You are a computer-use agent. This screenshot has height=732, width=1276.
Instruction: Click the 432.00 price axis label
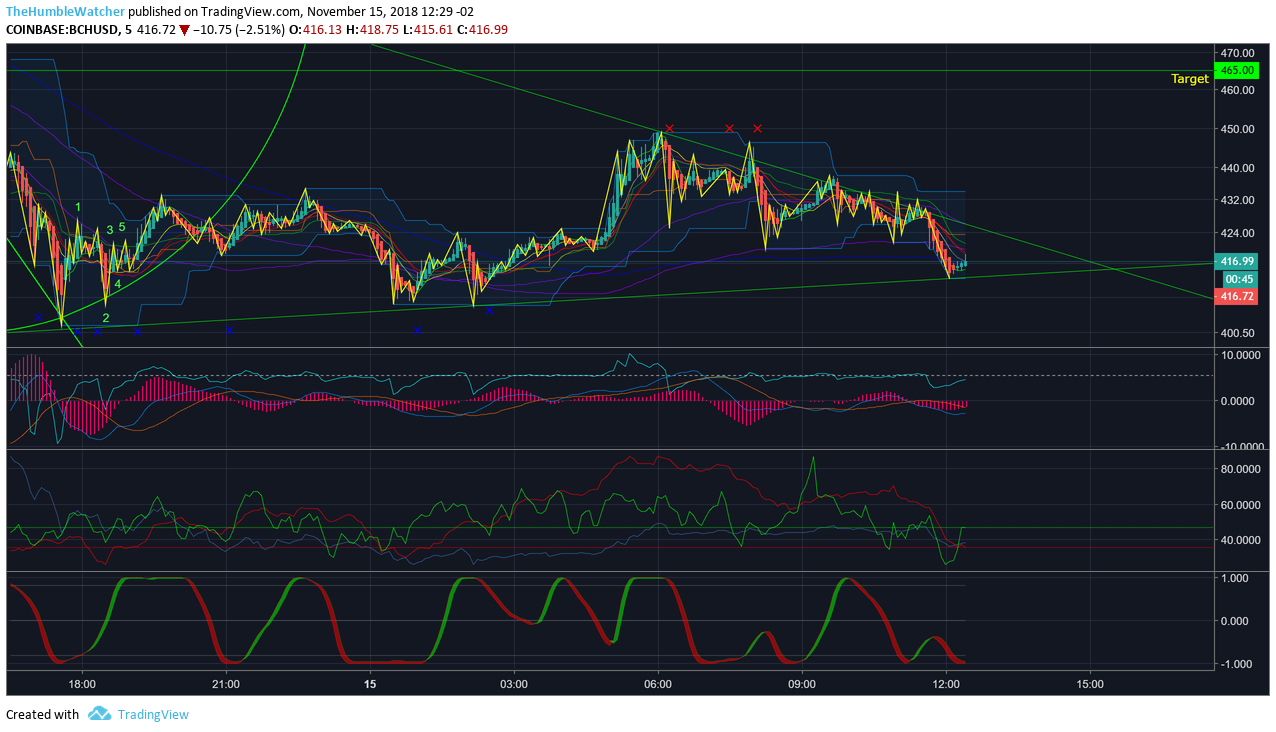click(1237, 200)
